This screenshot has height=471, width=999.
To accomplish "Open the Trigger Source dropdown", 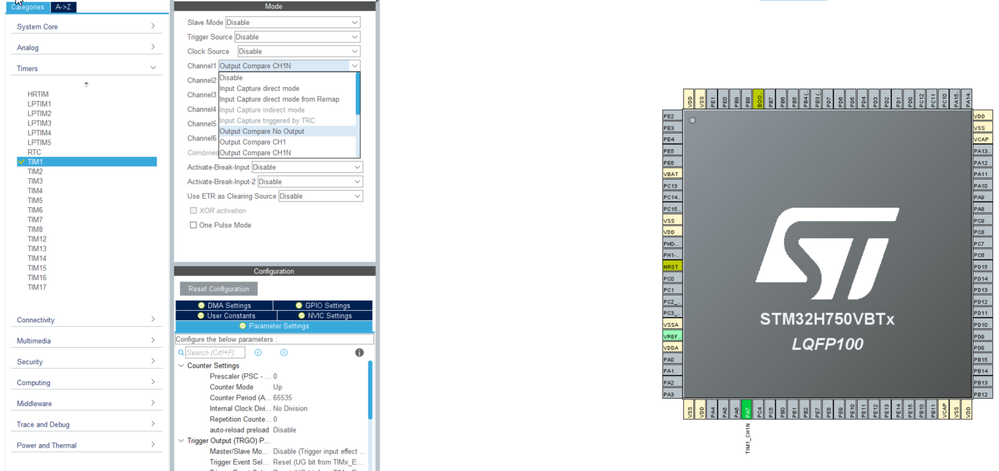I will pyautogui.click(x=297, y=37).
